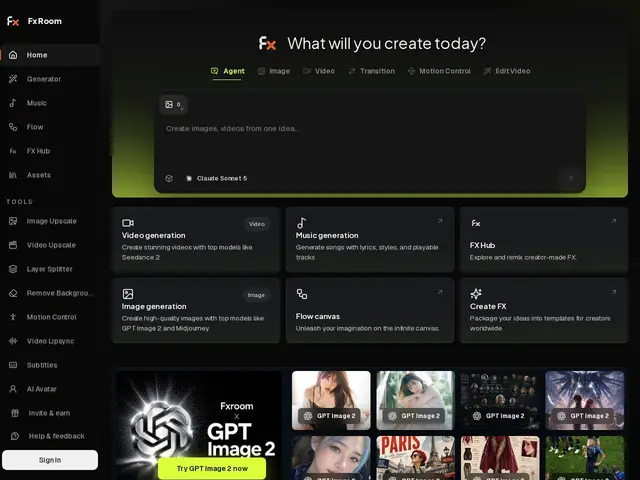The width and height of the screenshot is (640, 480).
Task: Open Home in the sidebar
Action: pyautogui.click(x=50, y=55)
